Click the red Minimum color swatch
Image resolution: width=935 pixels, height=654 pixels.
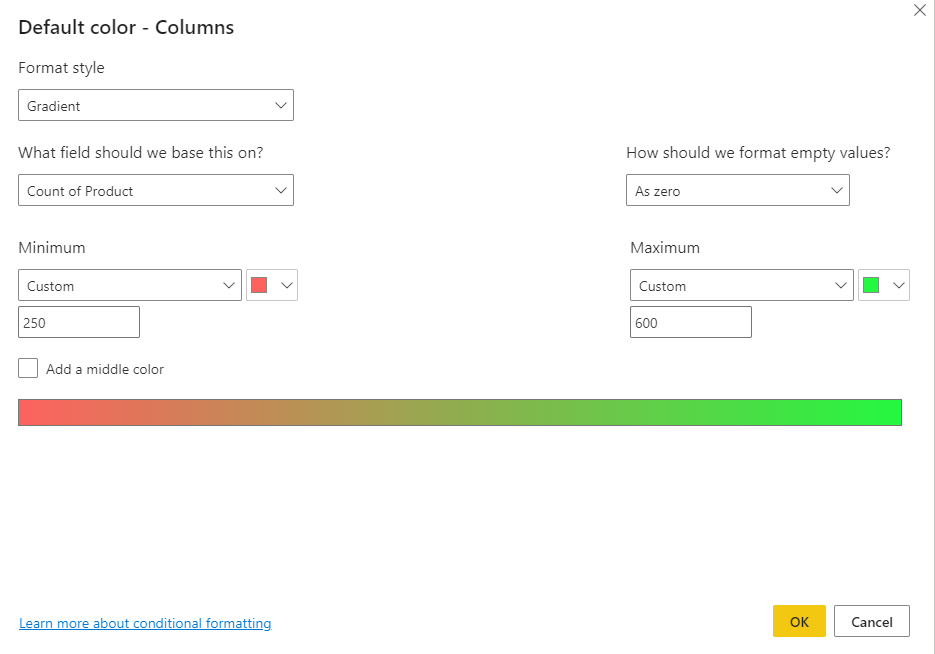pyautogui.click(x=260, y=285)
